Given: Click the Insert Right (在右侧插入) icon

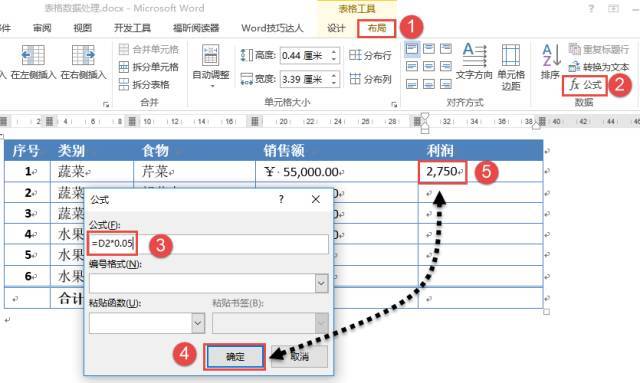Looking at the screenshot, I should pyautogui.click(x=83, y=55).
